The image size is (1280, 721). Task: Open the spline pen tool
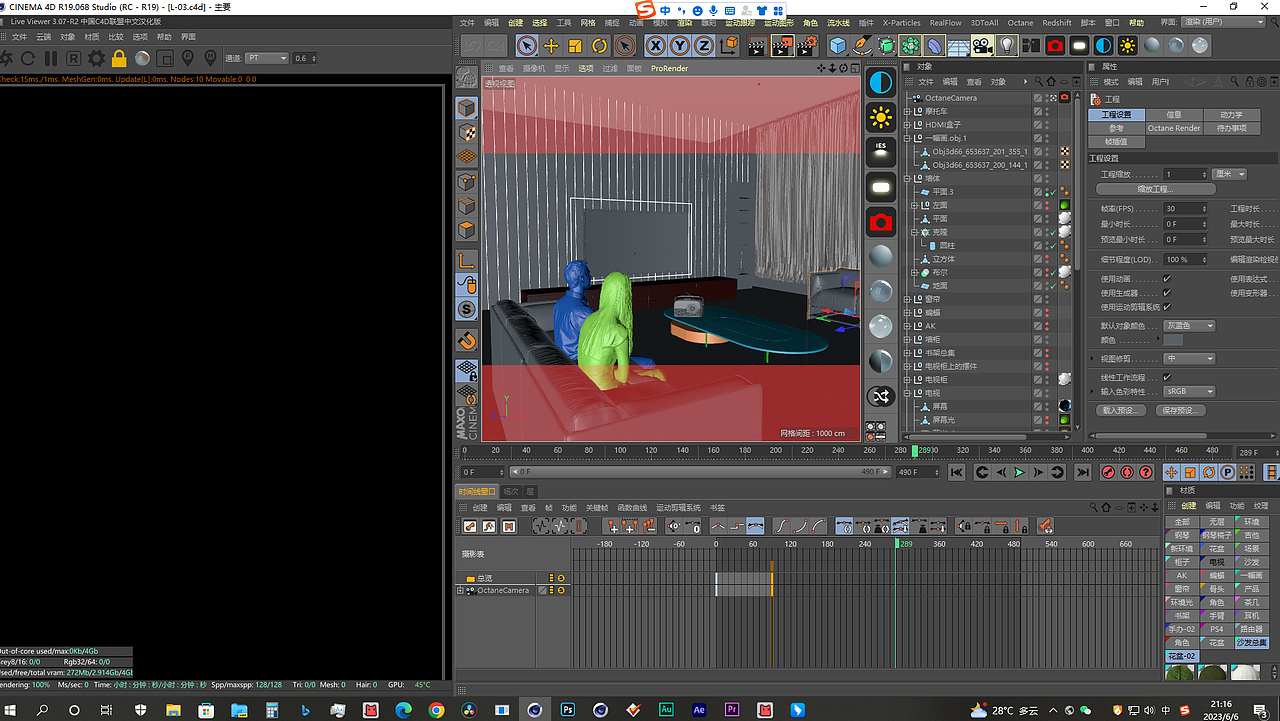click(861, 45)
